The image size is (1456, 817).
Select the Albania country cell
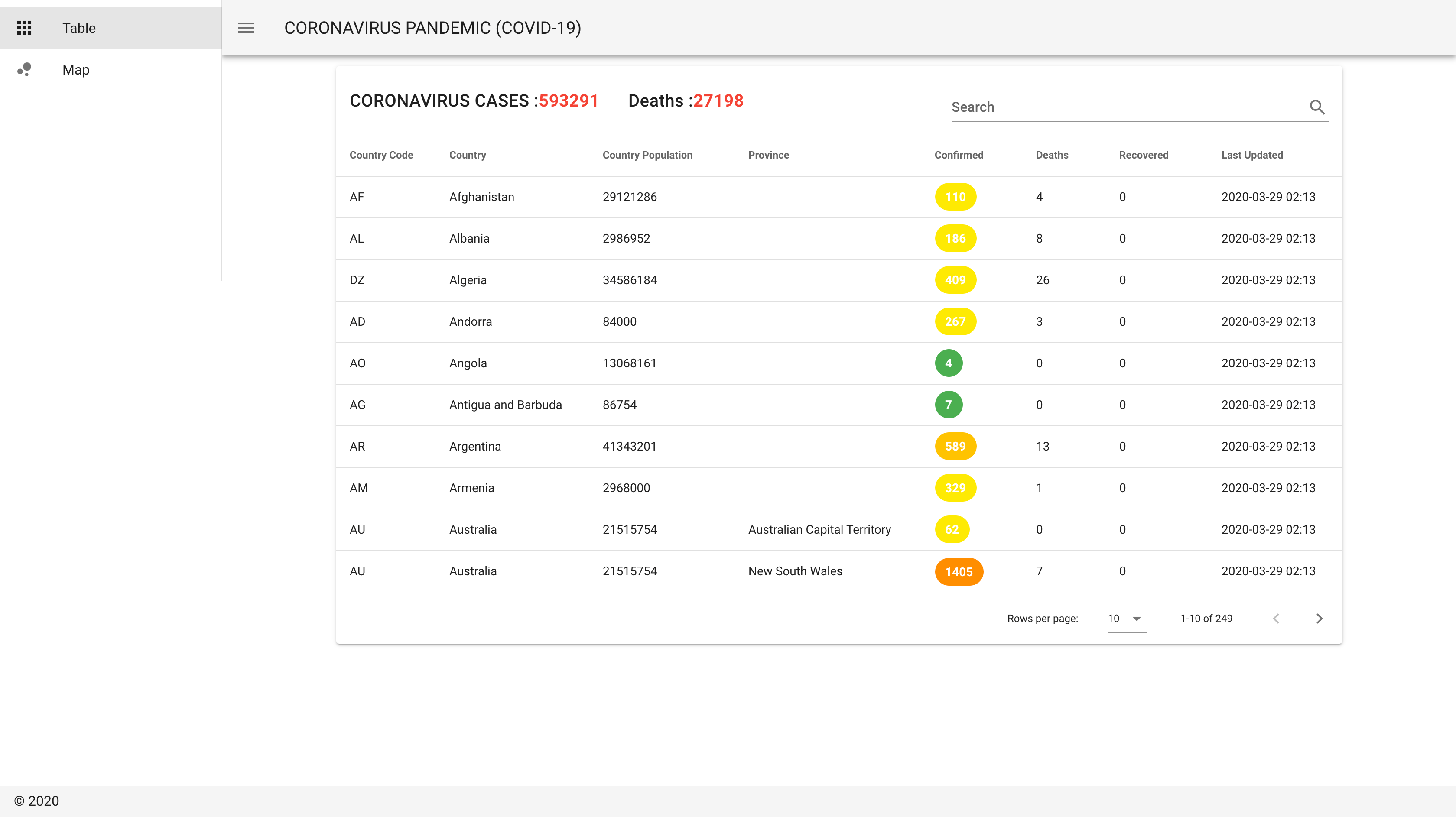coord(469,238)
